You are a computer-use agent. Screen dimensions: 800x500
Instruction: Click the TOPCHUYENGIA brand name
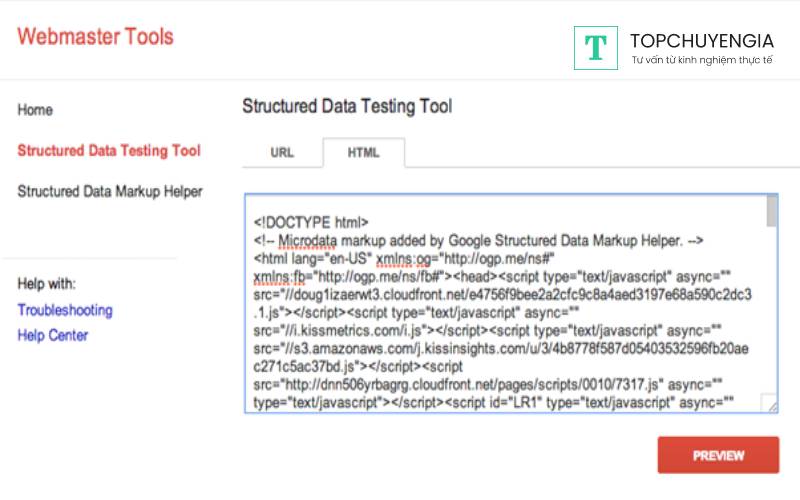pos(702,41)
